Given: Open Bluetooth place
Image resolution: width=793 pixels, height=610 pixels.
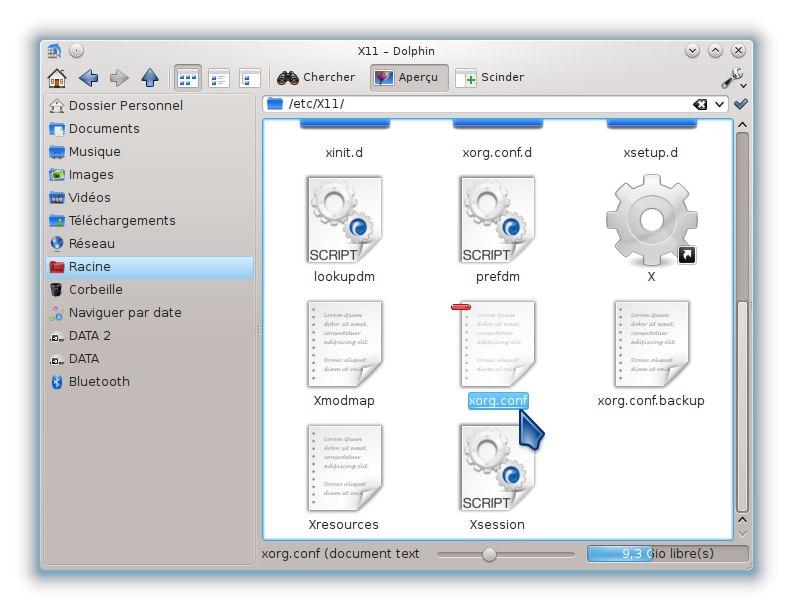Looking at the screenshot, I should point(149,382).
